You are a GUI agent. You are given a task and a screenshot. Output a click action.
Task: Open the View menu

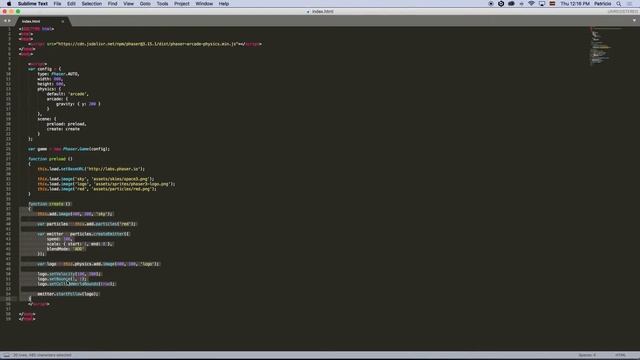coord(129,4)
